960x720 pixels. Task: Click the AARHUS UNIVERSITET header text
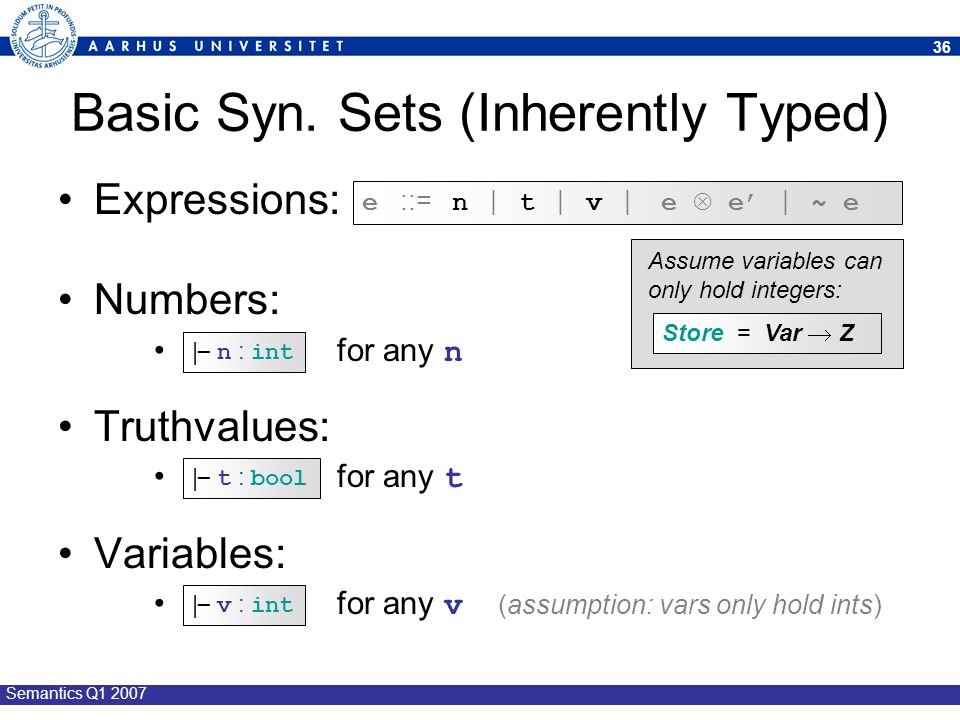tap(217, 46)
